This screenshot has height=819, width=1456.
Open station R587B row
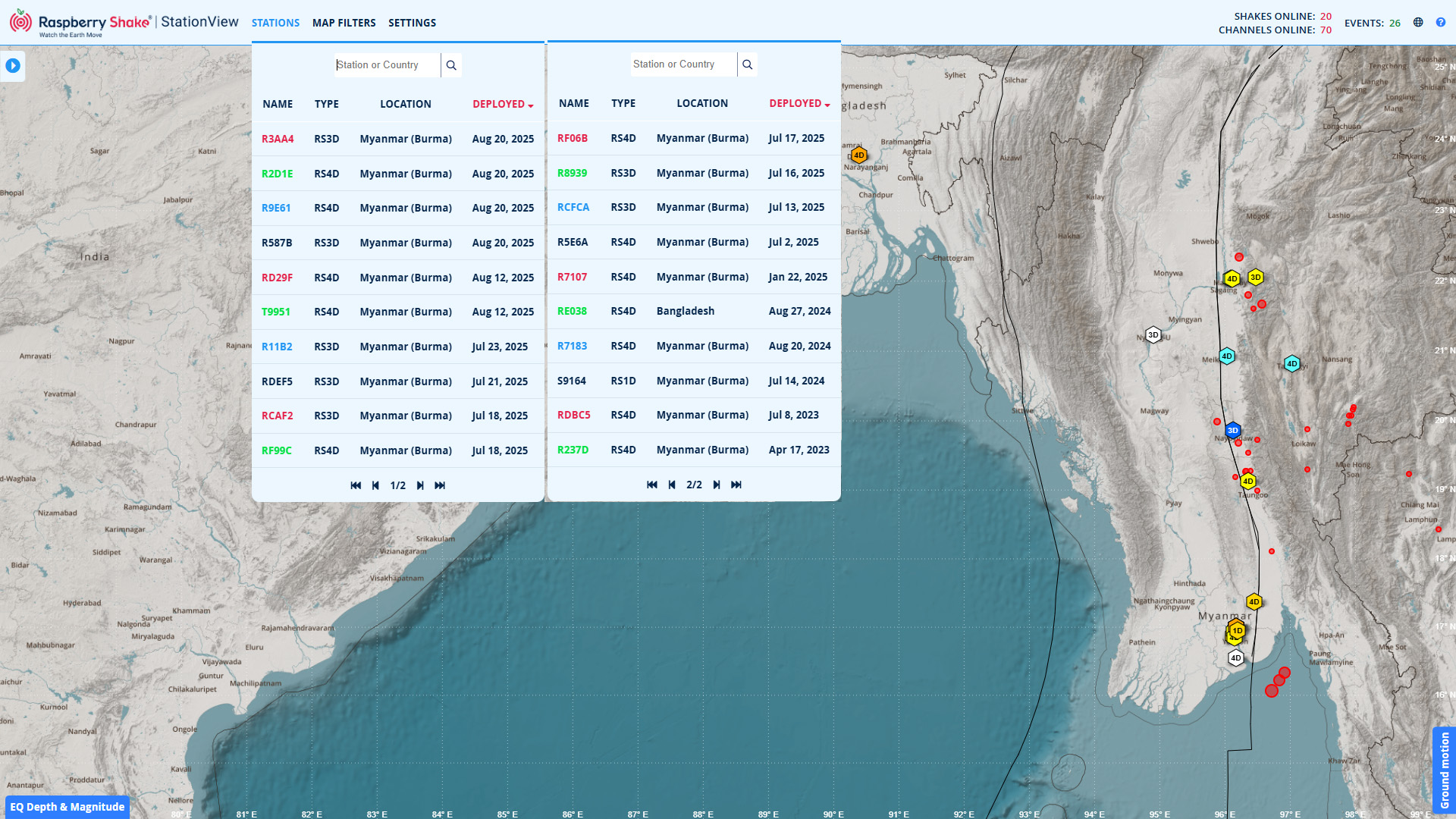[398, 243]
